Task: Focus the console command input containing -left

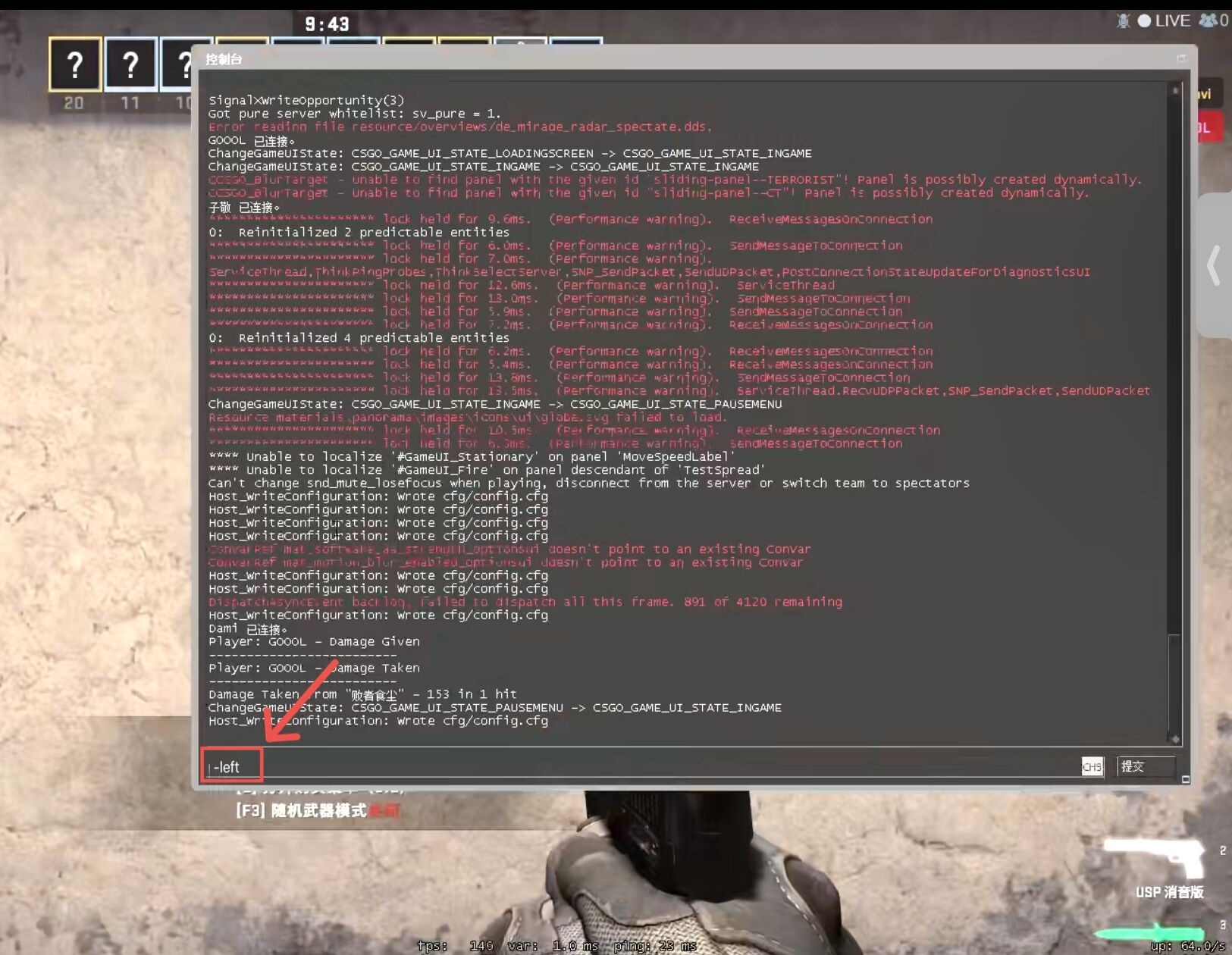Action: 641,766
